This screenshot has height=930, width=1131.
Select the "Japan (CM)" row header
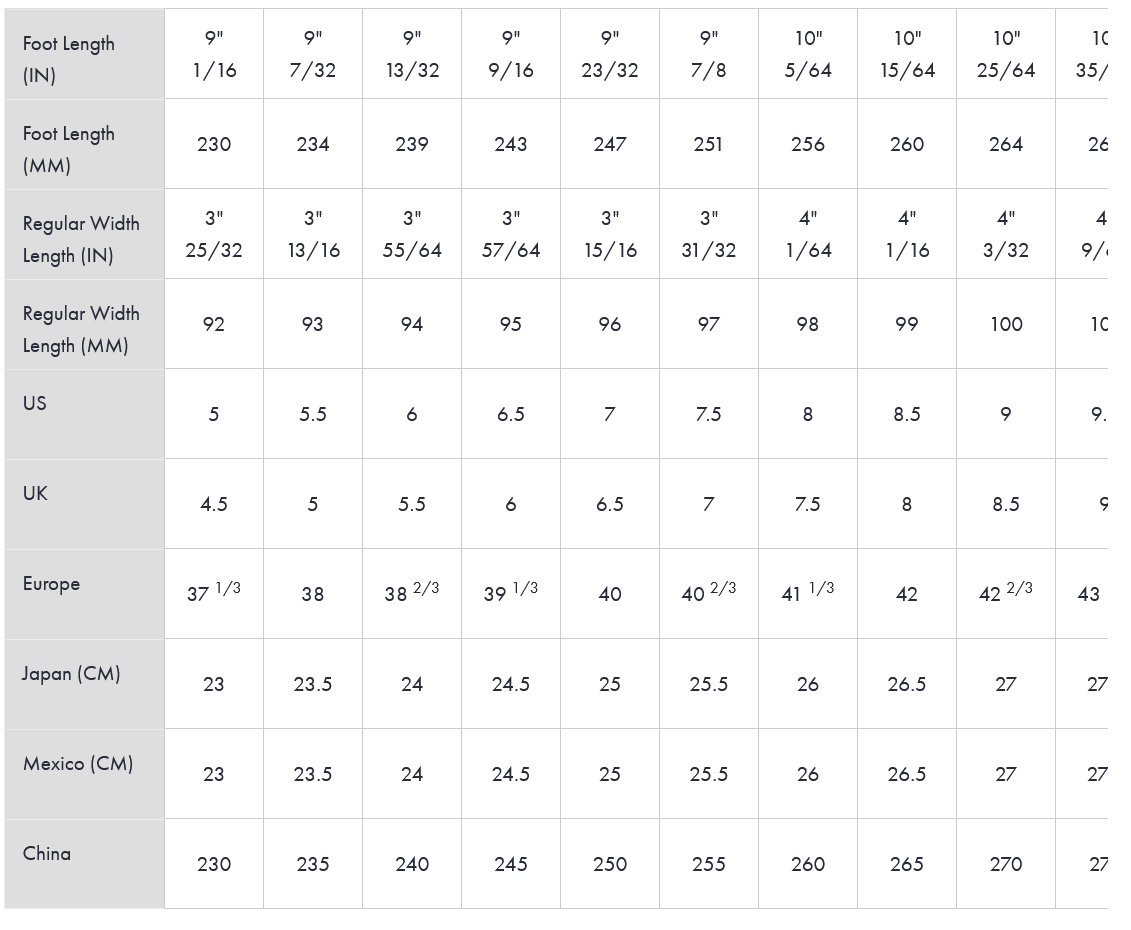[71, 673]
